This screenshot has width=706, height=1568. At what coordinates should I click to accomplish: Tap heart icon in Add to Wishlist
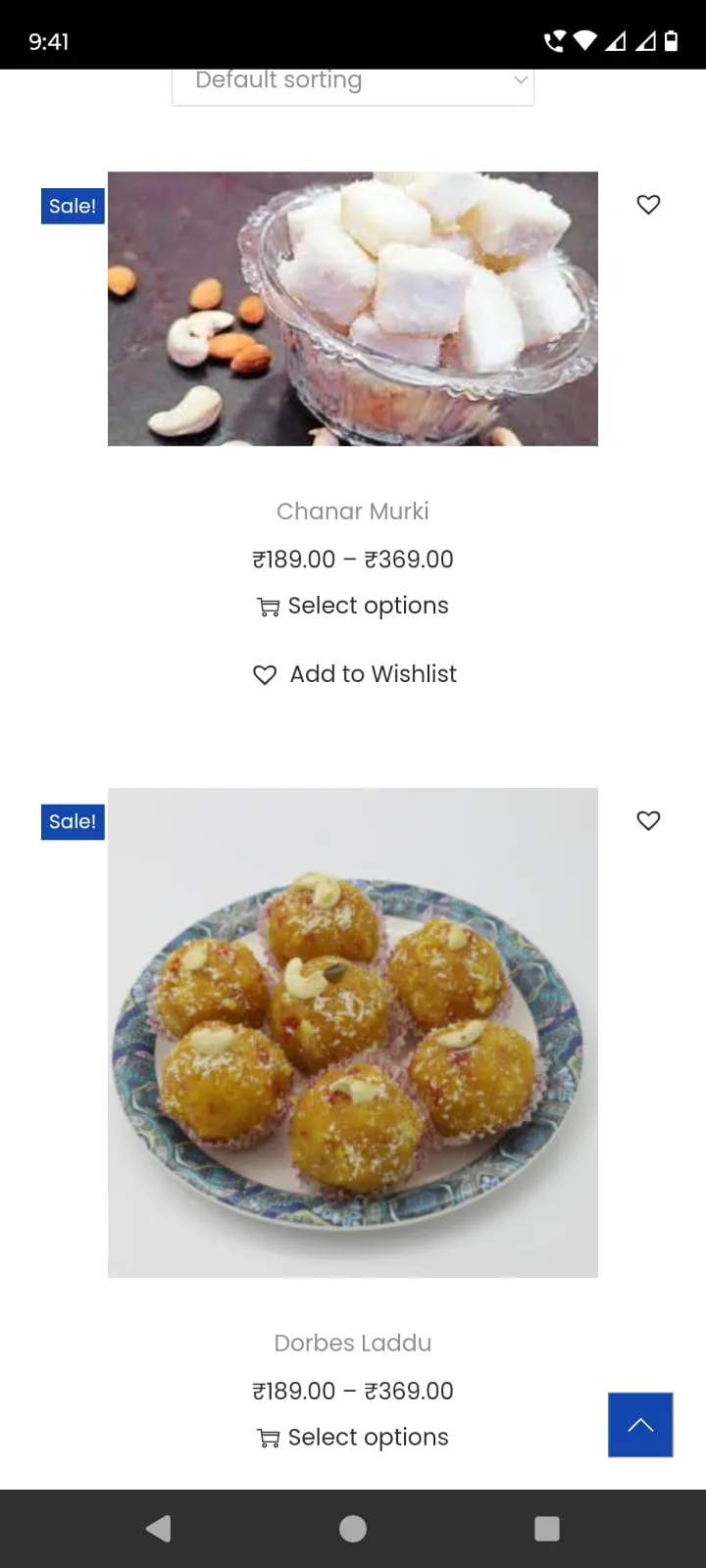tap(265, 674)
